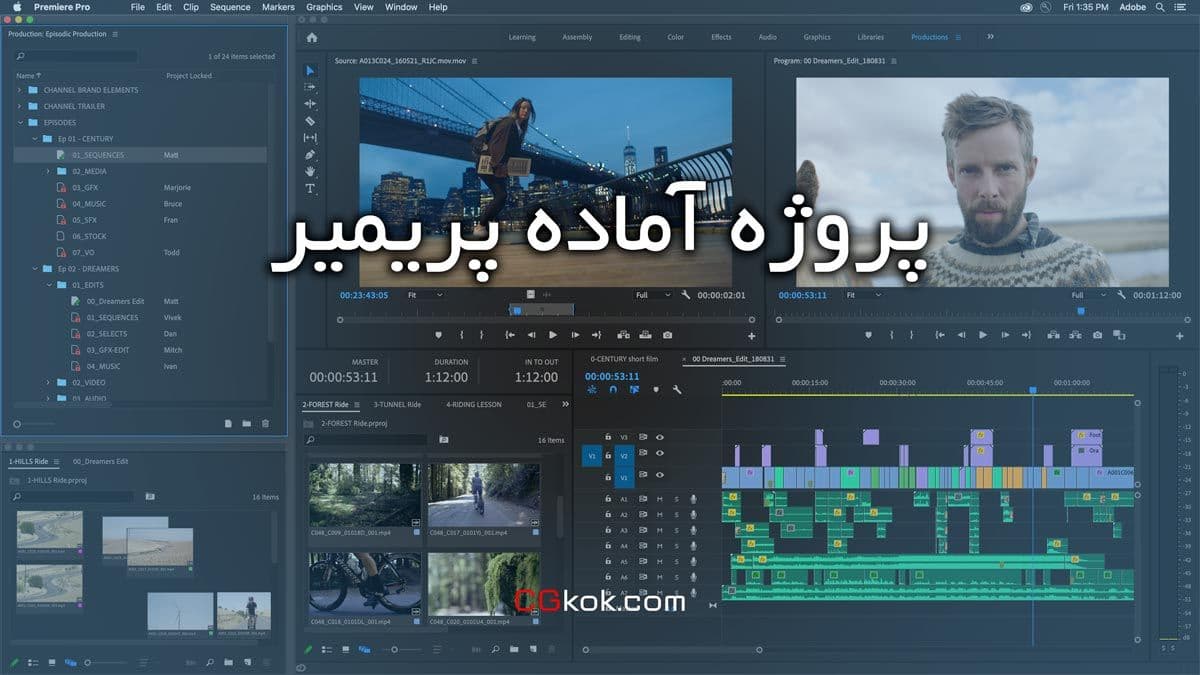This screenshot has width=1200, height=675.
Task: Play the Program monitor sequence
Action: click(x=983, y=335)
